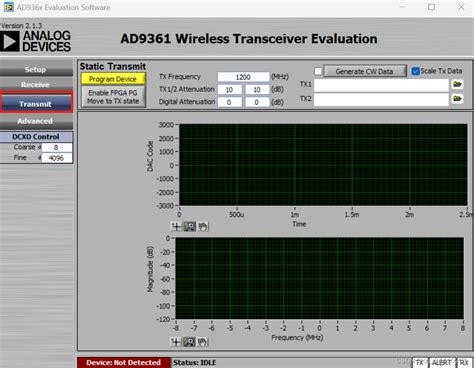Select crosshair cursor tool under DAC Code graph

click(x=176, y=227)
